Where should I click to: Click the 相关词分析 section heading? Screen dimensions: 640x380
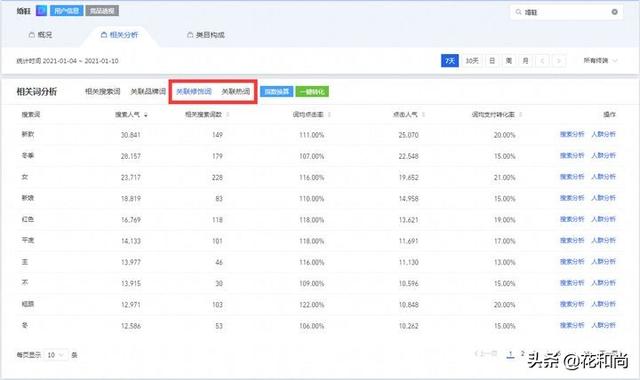pos(37,91)
